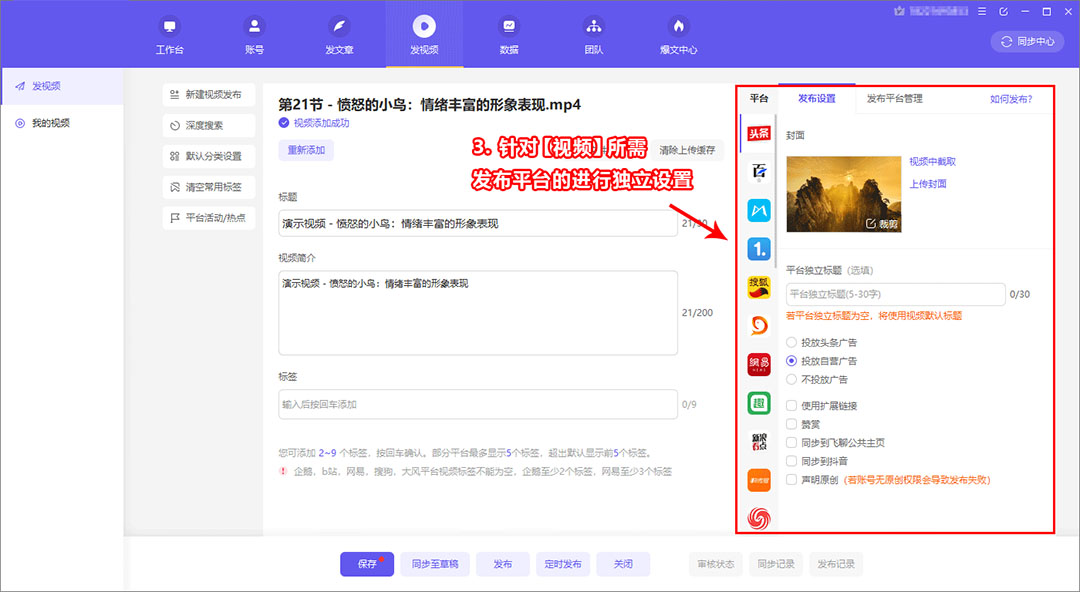Select the 一点资讯 platform icon
The image size is (1080, 592).
758,248
